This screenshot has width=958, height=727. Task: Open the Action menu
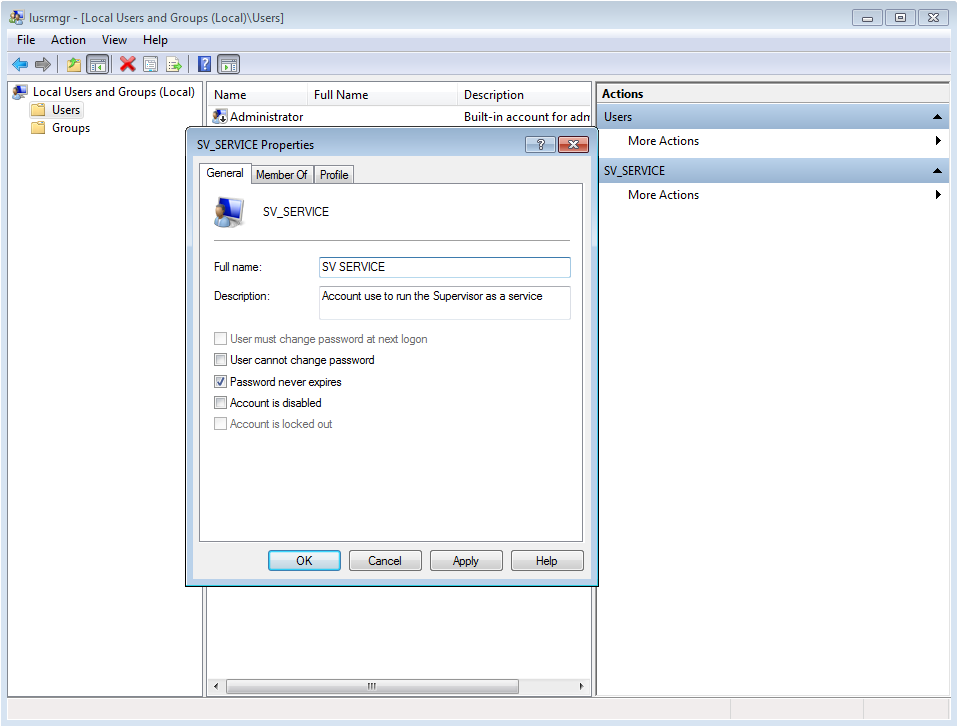tap(68, 40)
